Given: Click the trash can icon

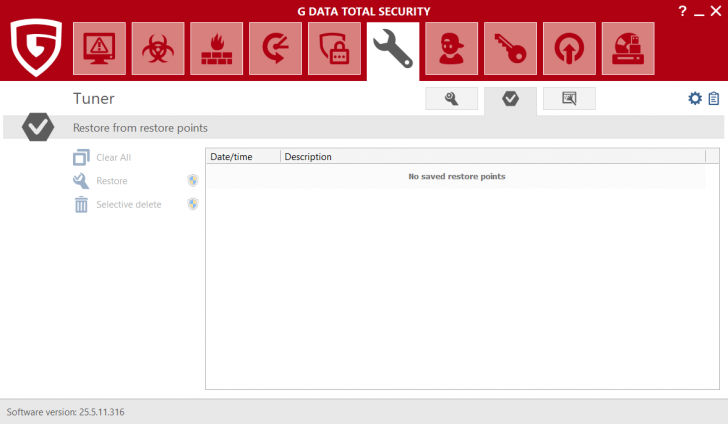Looking at the screenshot, I should (81, 204).
